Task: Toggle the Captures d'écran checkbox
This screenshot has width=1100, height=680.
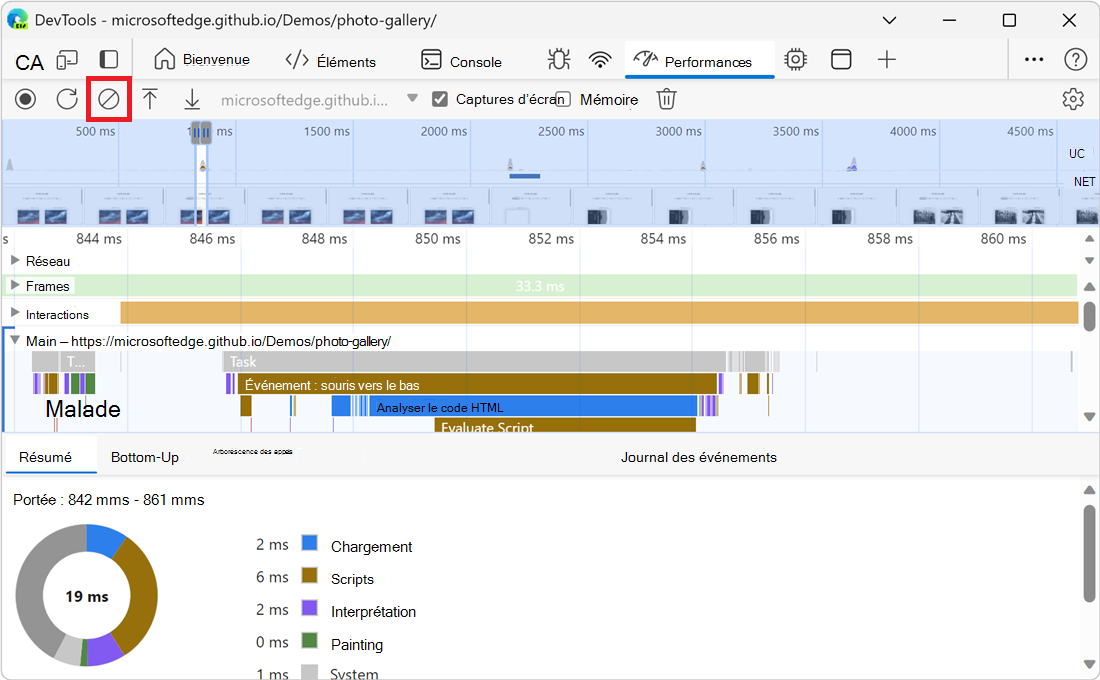Action: pos(440,99)
